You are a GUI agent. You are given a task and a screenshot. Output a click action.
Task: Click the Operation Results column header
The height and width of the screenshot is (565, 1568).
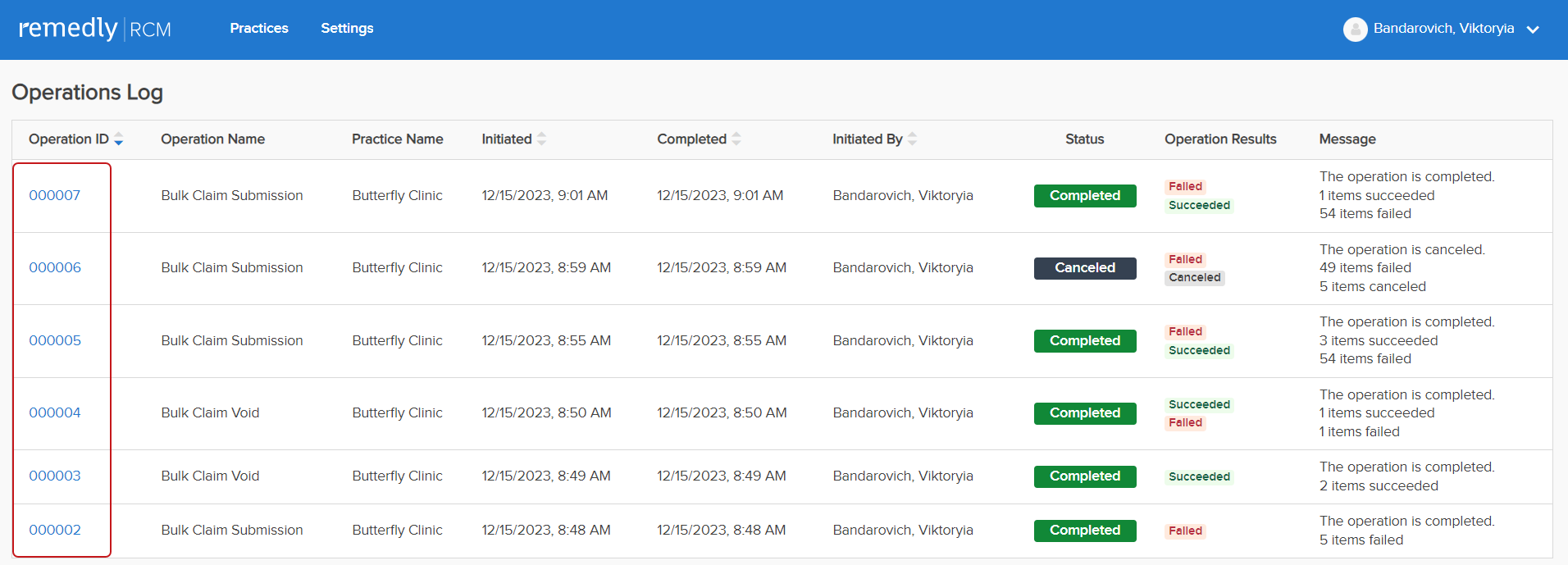[x=1220, y=139]
